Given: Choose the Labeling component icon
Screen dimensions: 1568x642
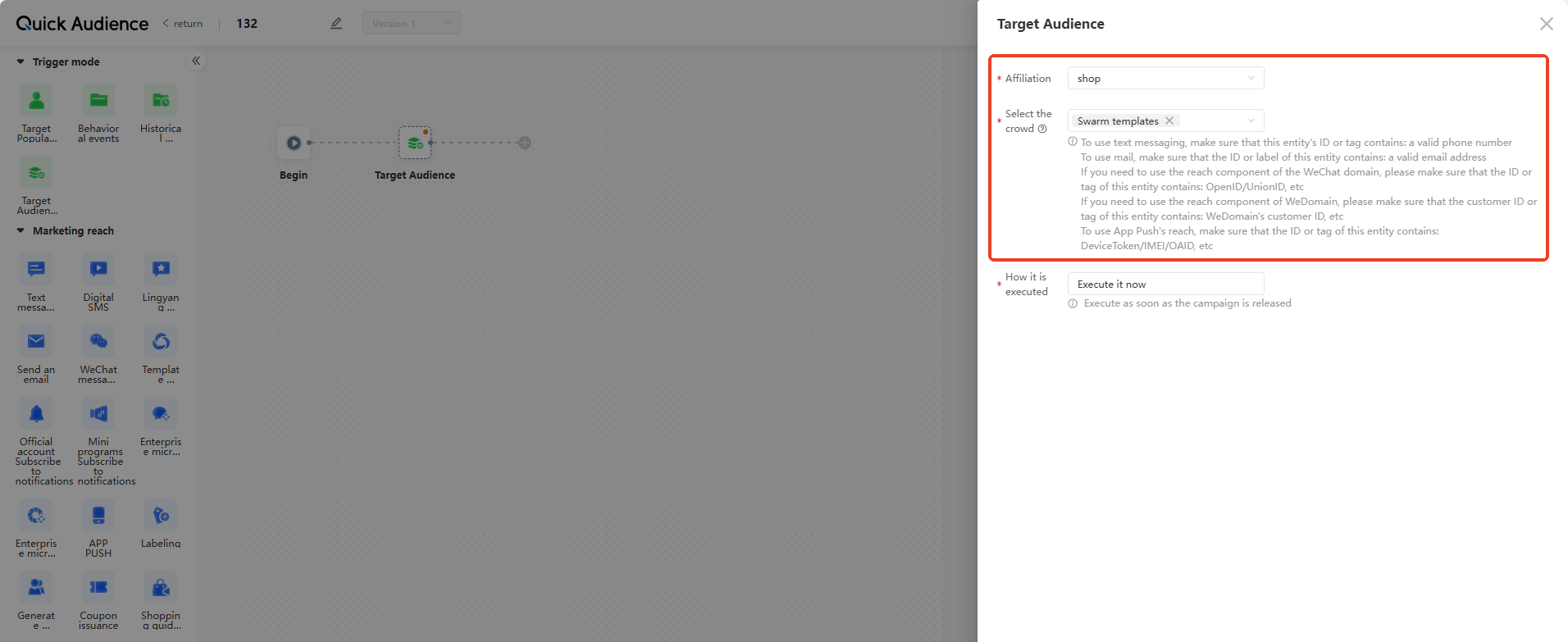Looking at the screenshot, I should (161, 515).
